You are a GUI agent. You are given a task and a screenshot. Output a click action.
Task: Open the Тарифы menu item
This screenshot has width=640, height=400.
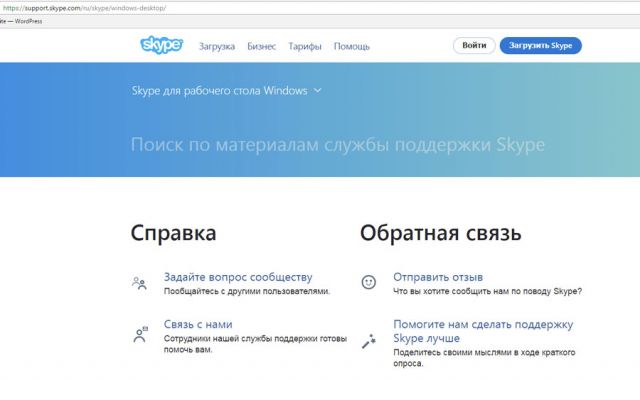click(x=305, y=47)
